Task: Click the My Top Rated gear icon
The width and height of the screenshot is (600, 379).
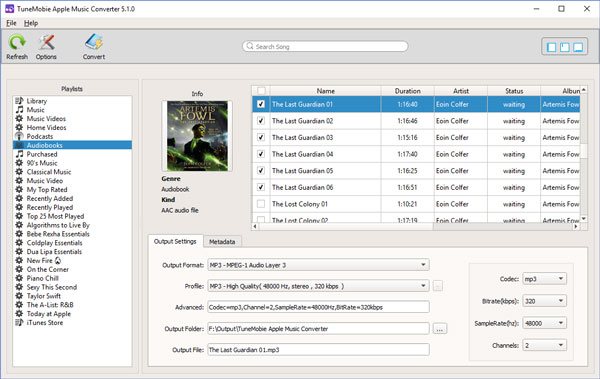Action: (19, 190)
